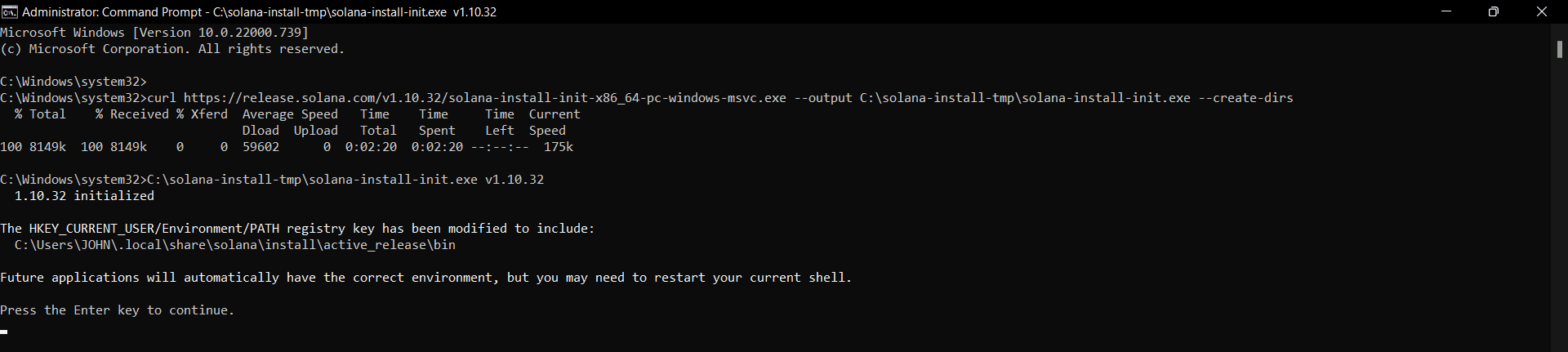
Task: Click the window title text in title bar
Action: pyautogui.click(x=259, y=12)
